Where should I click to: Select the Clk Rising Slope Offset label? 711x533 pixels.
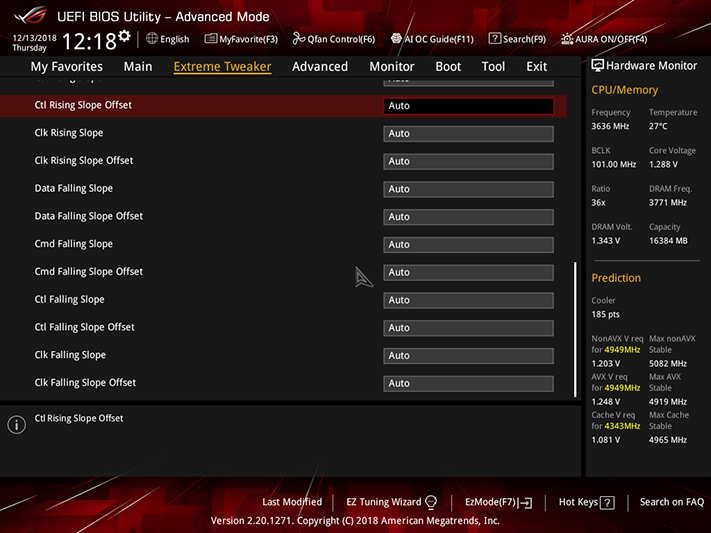84,161
